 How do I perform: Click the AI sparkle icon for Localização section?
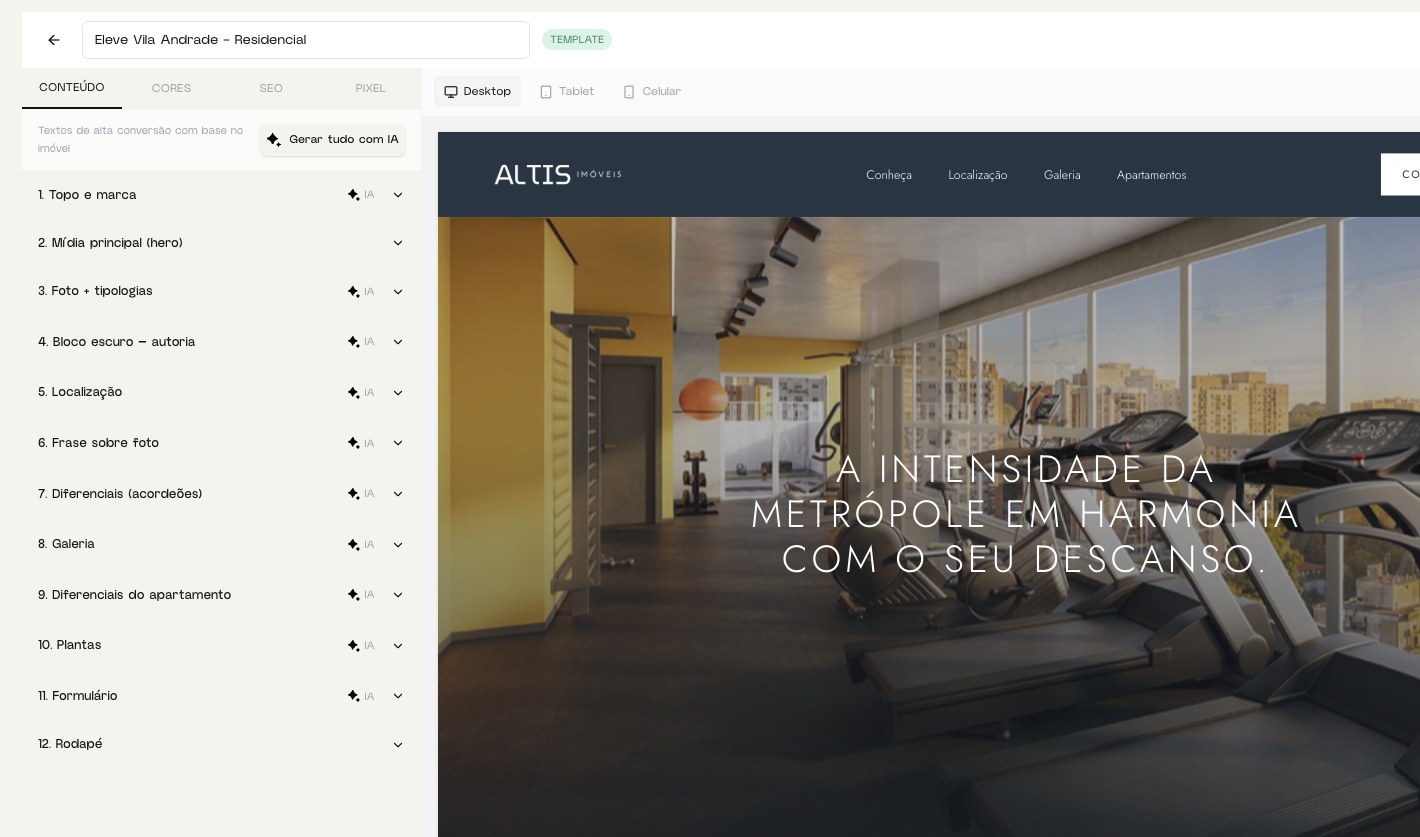coord(353,393)
